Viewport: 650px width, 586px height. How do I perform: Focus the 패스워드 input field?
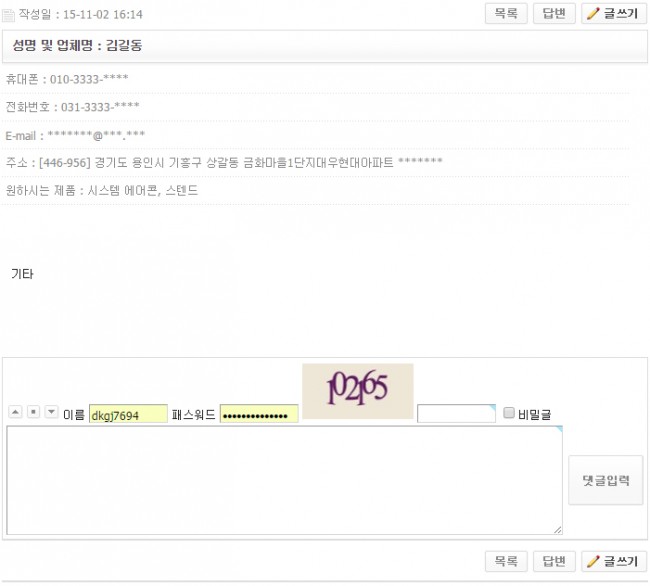click(259, 414)
